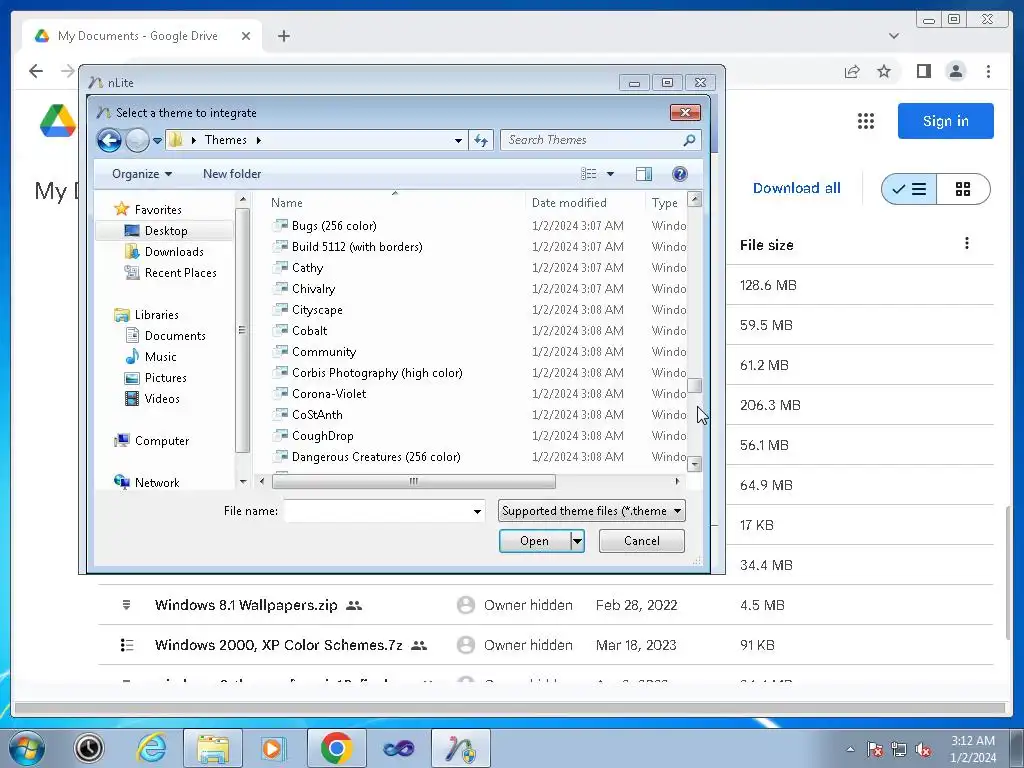Image resolution: width=1024 pixels, height=768 pixels.
Task: Click the Chrome icon in the taskbar
Action: [x=336, y=748]
